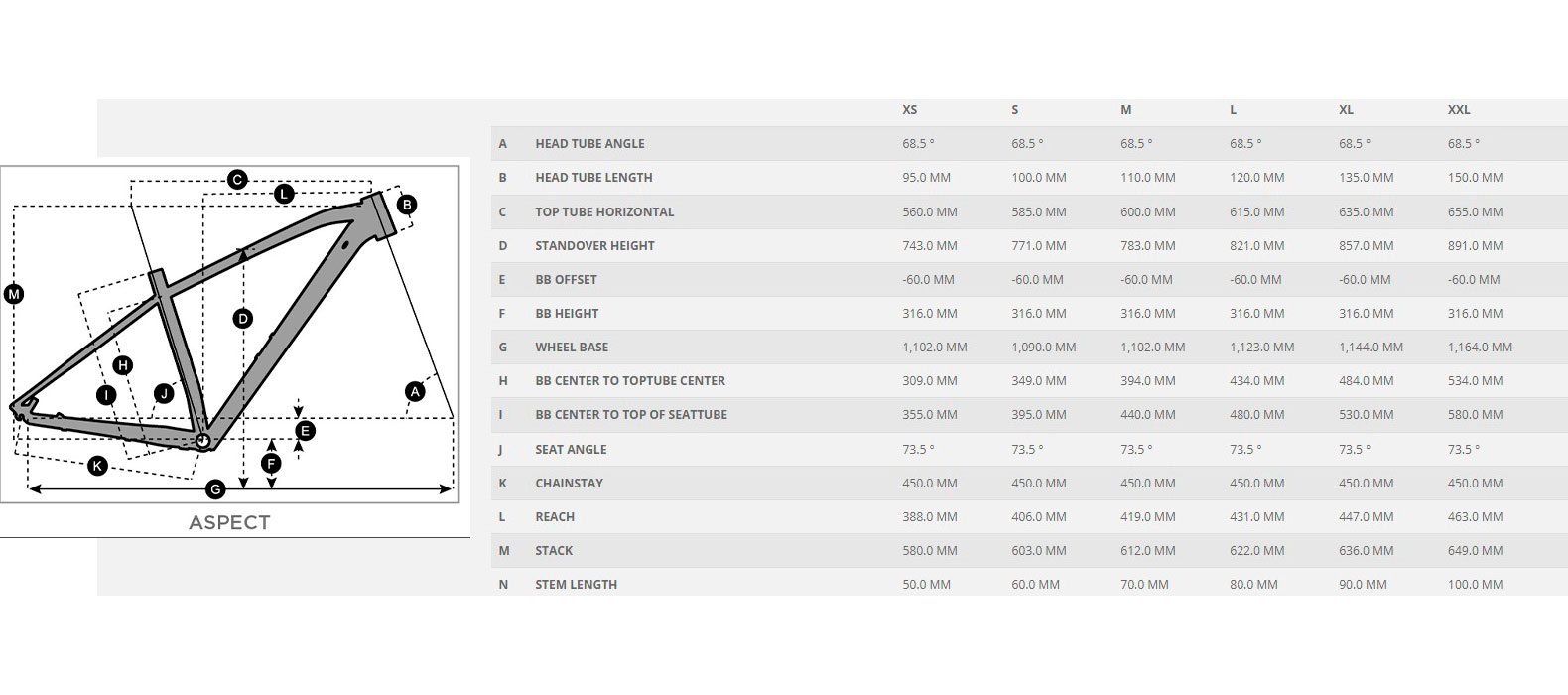Click the ASPECT label below the diagram
The height and width of the screenshot is (695, 1568).
click(x=229, y=522)
